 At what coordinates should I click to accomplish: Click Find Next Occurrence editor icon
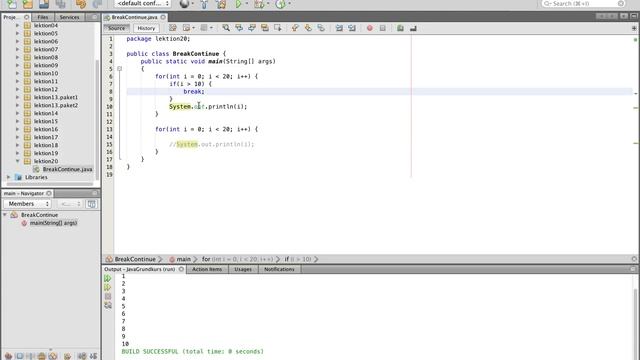(252, 28)
